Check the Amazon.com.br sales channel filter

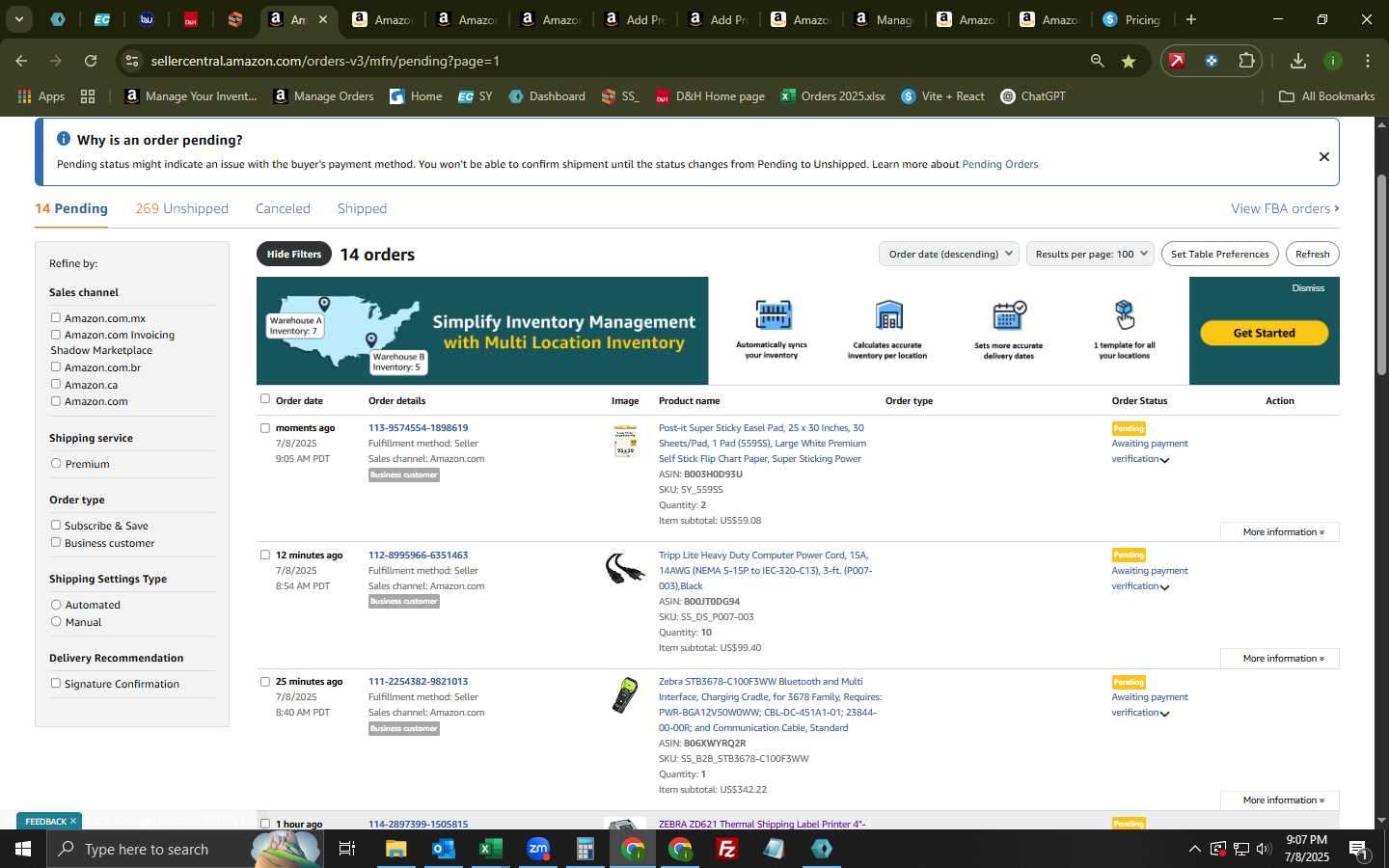point(56,366)
